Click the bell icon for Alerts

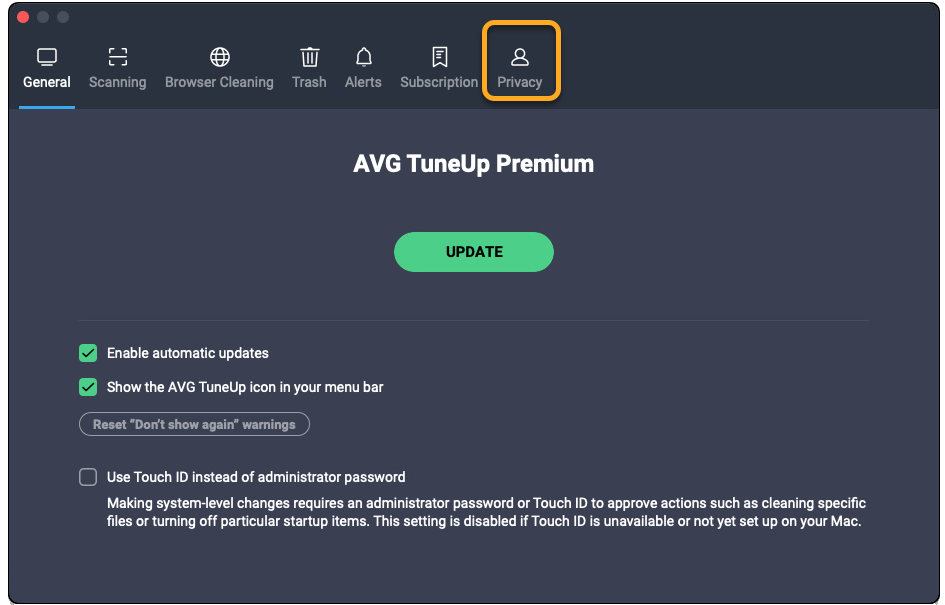coord(363,57)
